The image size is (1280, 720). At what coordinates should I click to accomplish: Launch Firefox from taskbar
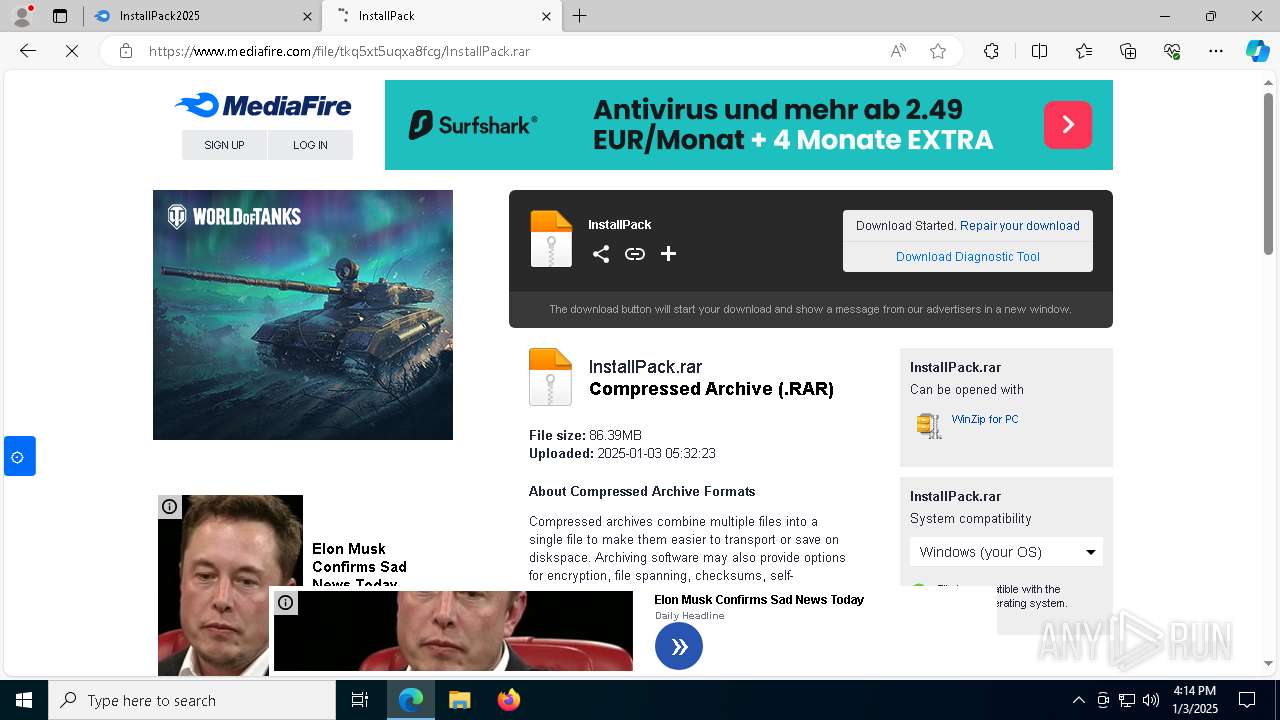tap(509, 700)
